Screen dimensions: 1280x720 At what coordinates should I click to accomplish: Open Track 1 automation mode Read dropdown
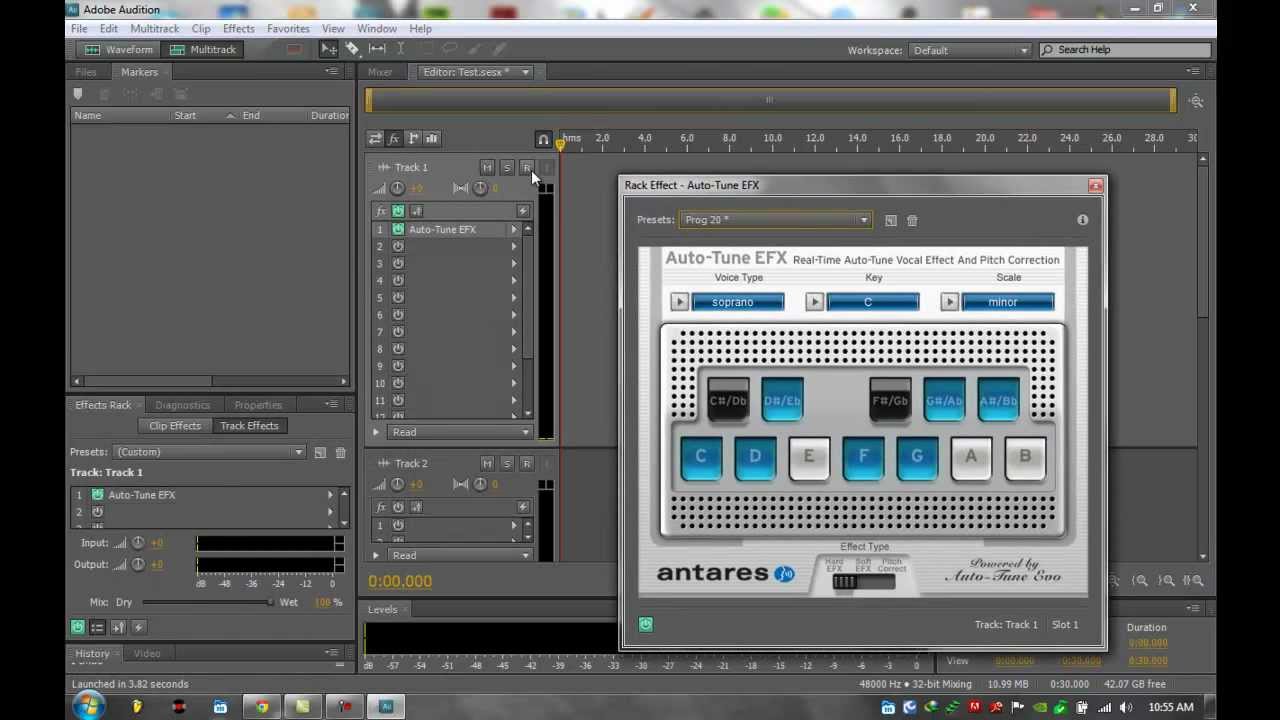461,432
